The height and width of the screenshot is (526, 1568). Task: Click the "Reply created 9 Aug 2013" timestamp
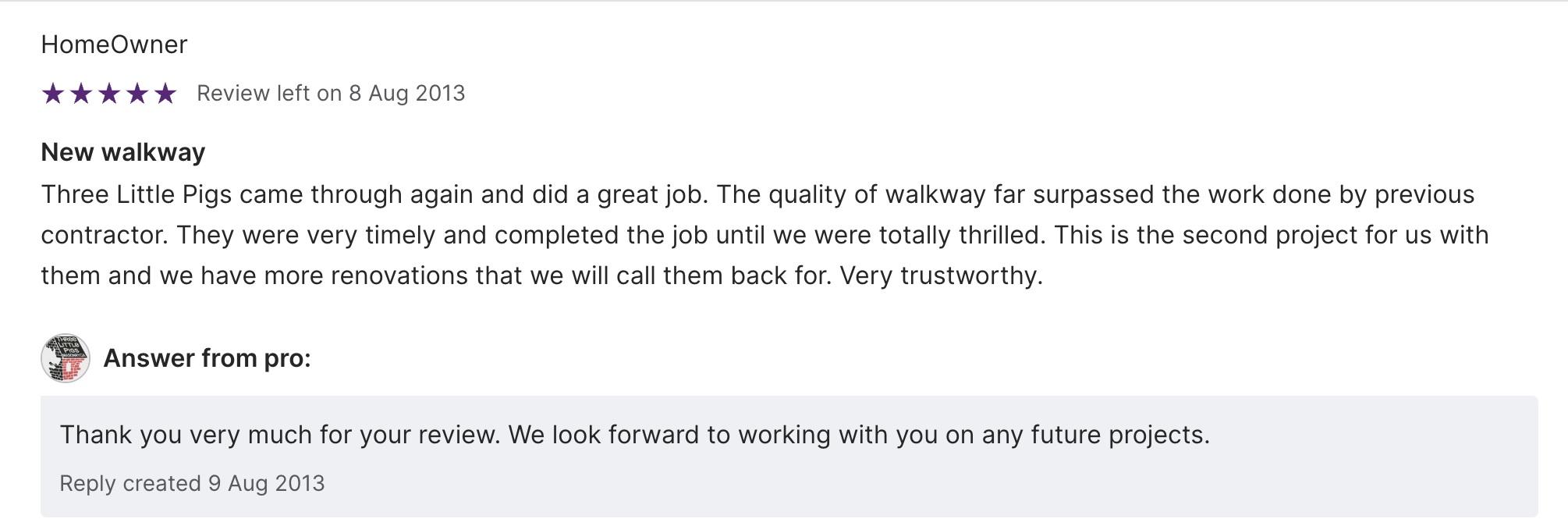[x=192, y=484]
